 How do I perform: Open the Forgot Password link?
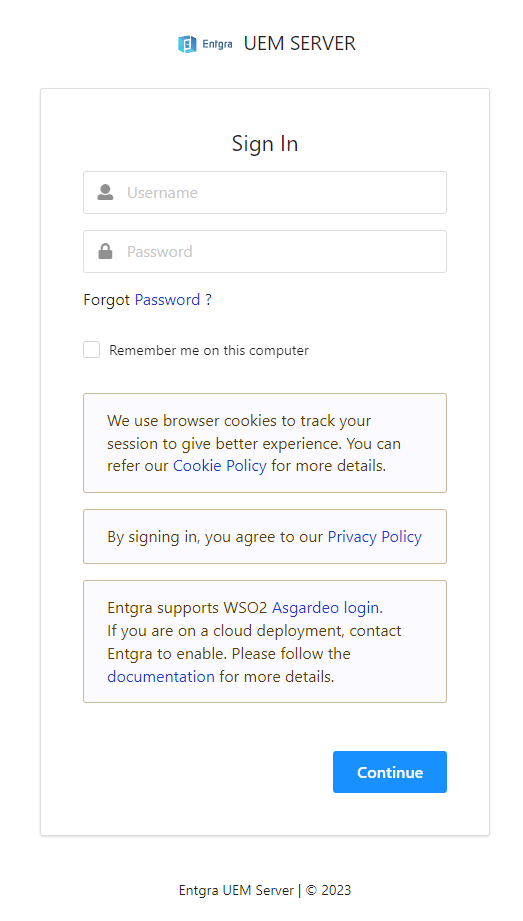[167, 300]
